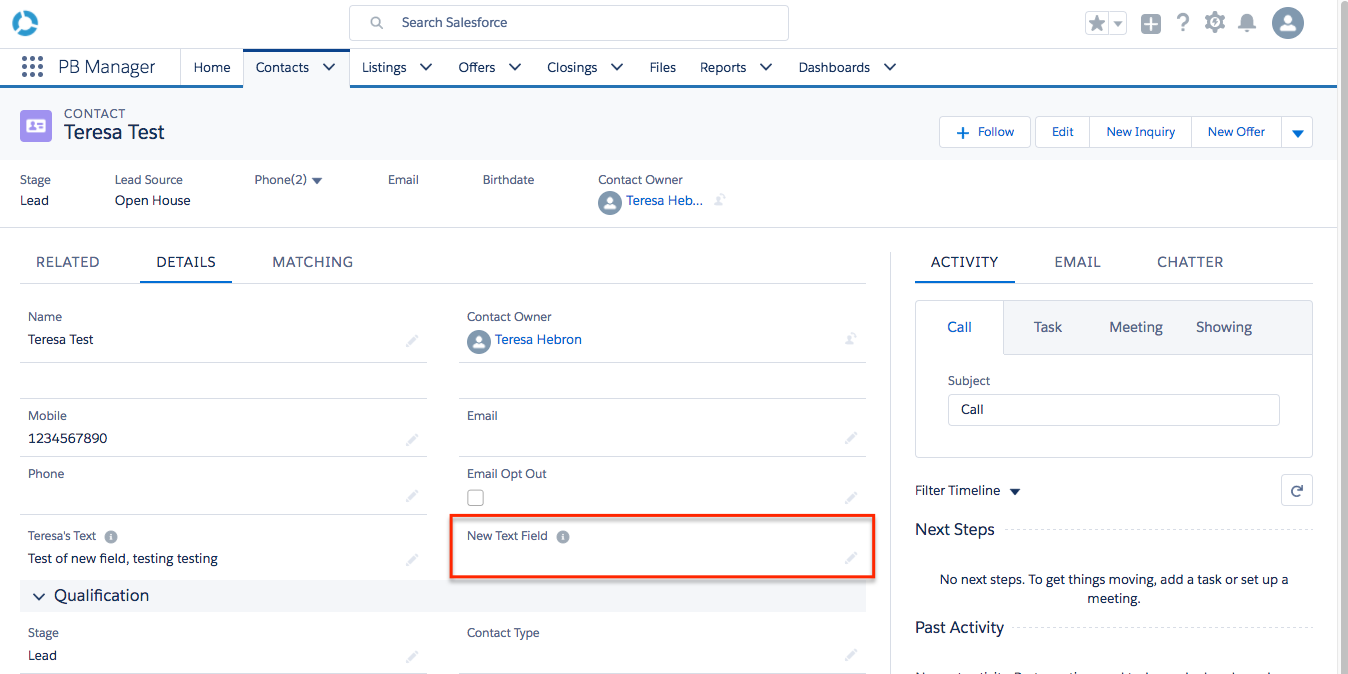Click the DETAILS tab
The image size is (1348, 674).
186,262
